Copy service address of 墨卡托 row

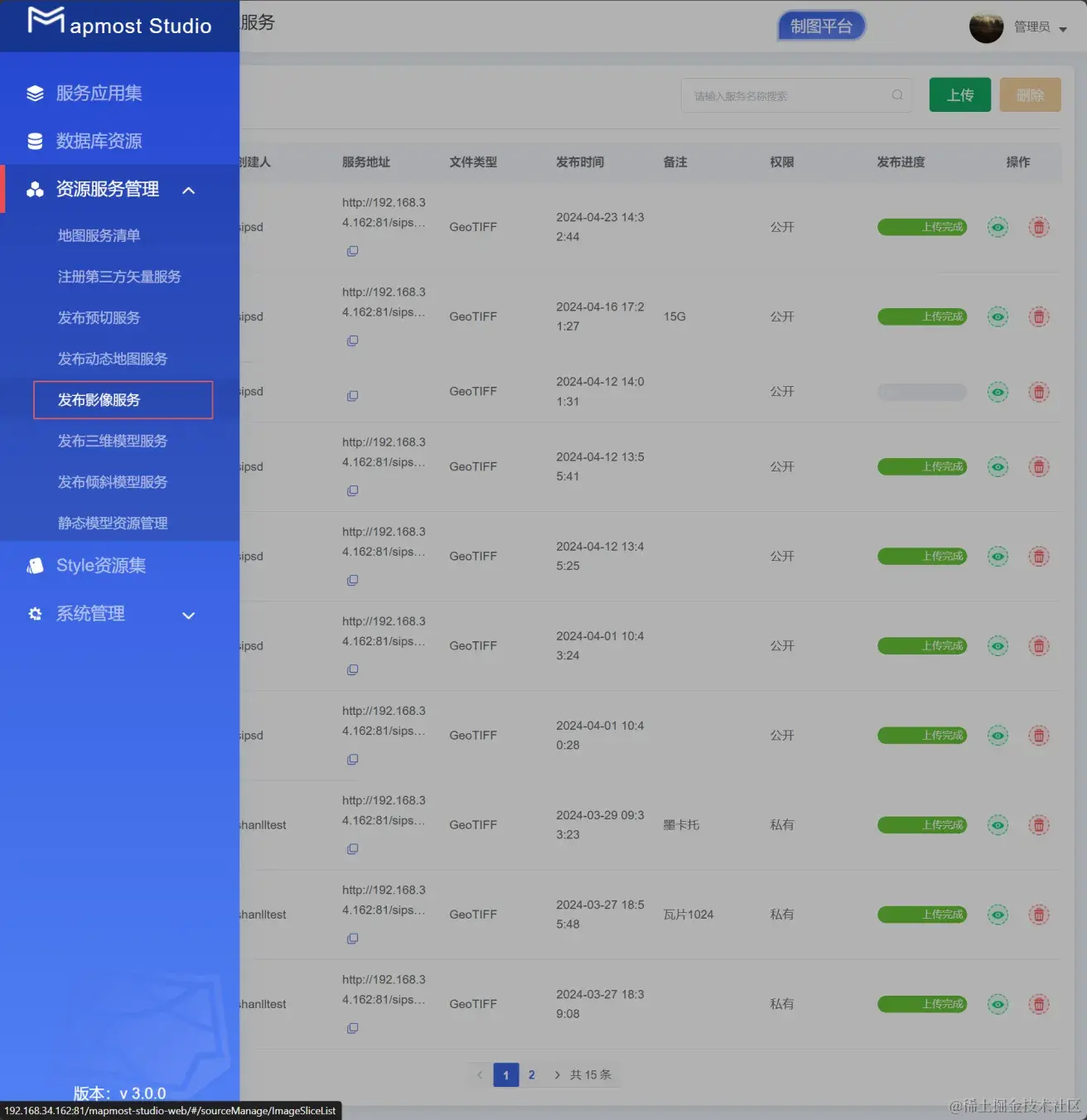(352, 849)
